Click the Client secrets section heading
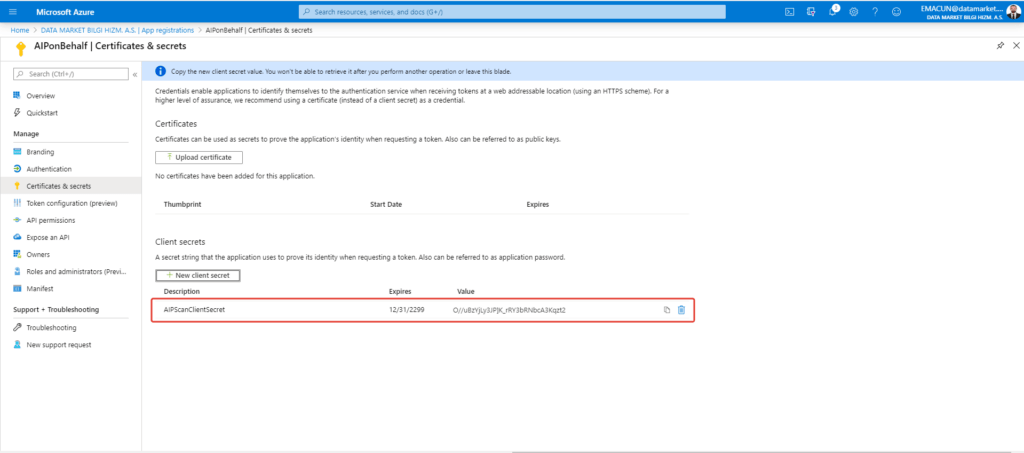Screen dimensions: 1024x453 click(180, 242)
